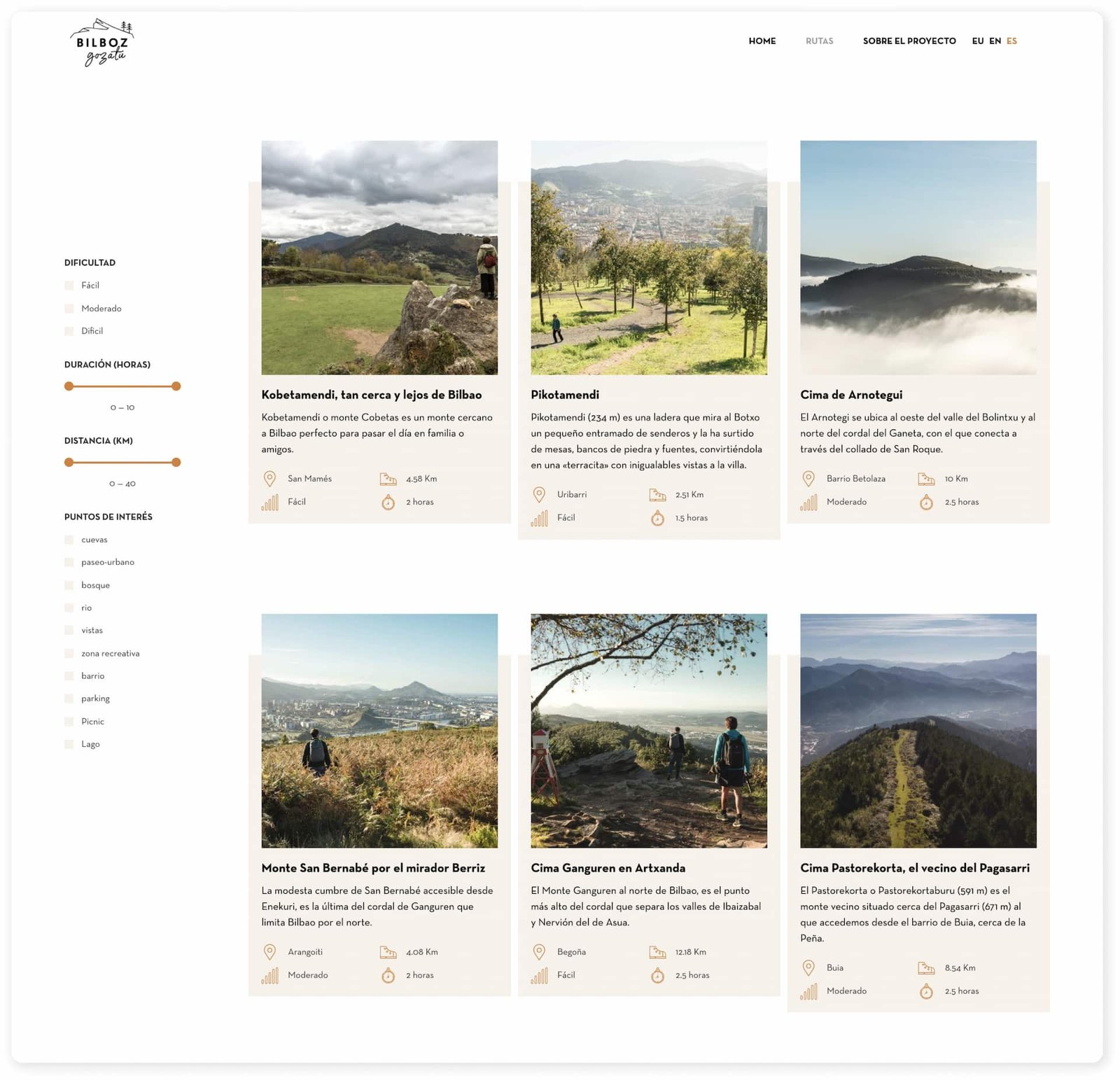Check the Lago filter
This screenshot has width=1120, height=1080.
click(x=69, y=744)
